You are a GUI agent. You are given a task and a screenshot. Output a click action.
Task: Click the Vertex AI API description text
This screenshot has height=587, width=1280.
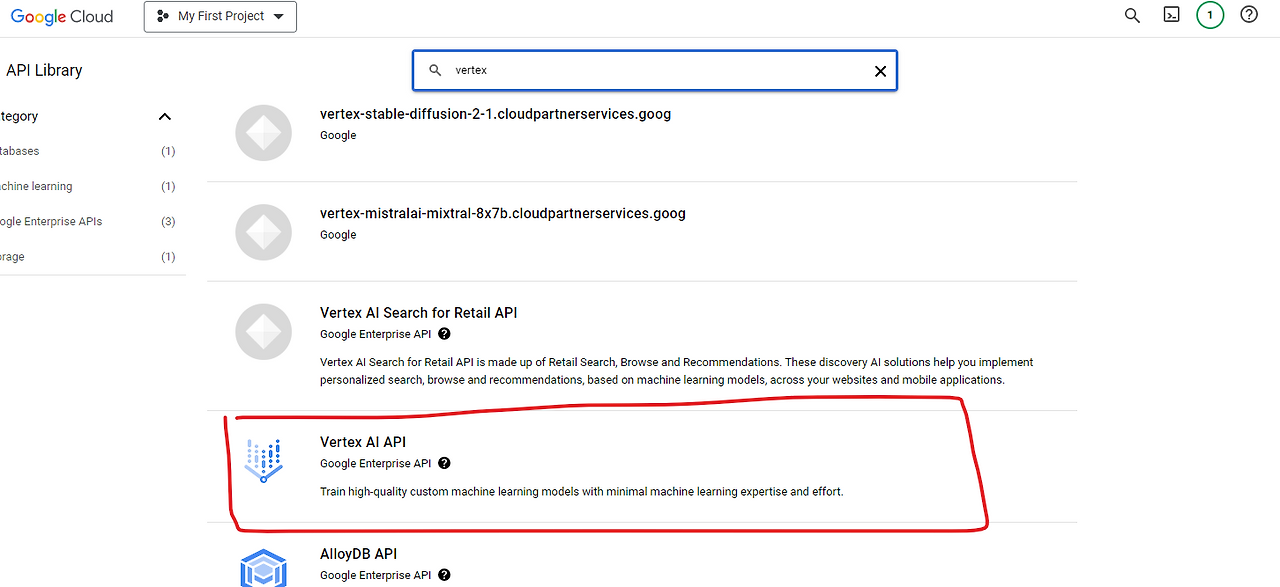click(582, 491)
